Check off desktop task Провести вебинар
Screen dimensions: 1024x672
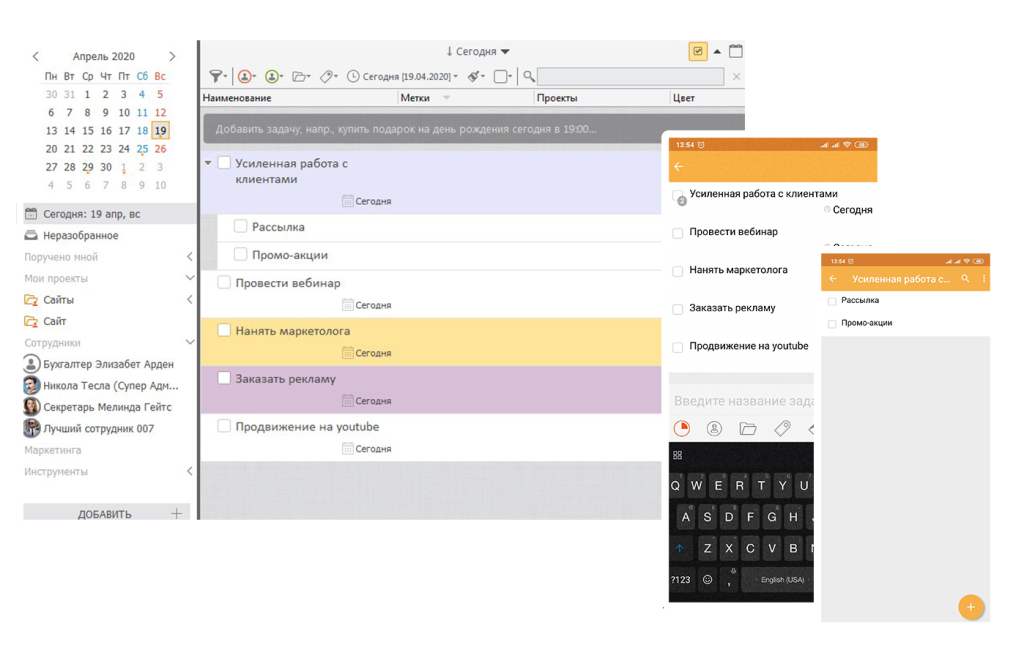(224, 282)
